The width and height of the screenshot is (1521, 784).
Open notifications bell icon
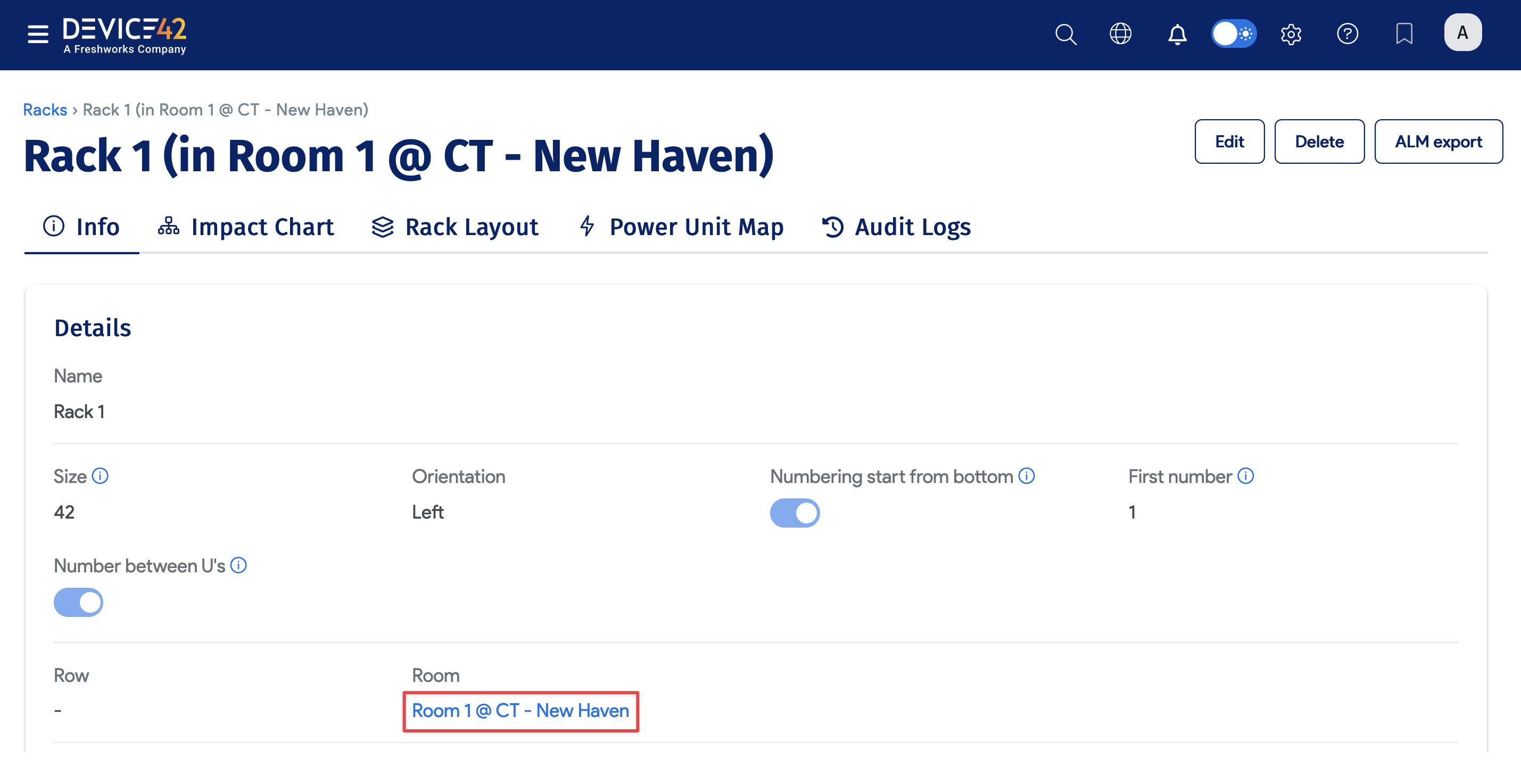pyautogui.click(x=1177, y=34)
